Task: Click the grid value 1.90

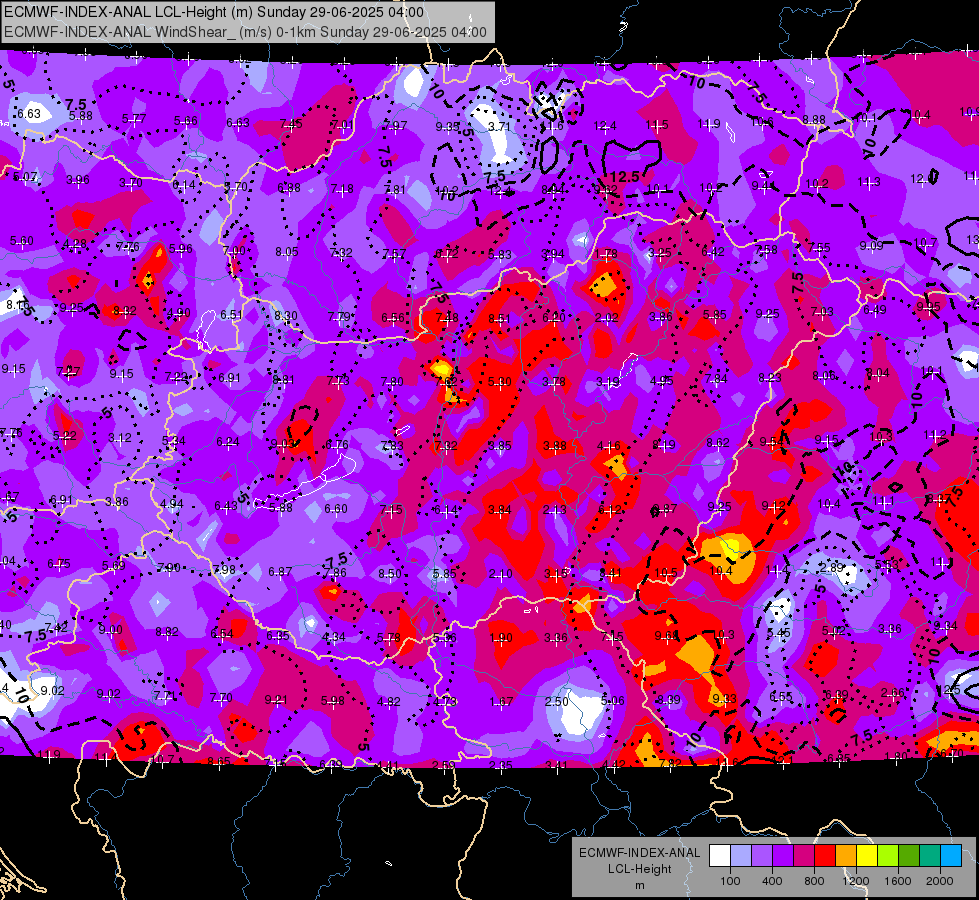Action: point(501,638)
